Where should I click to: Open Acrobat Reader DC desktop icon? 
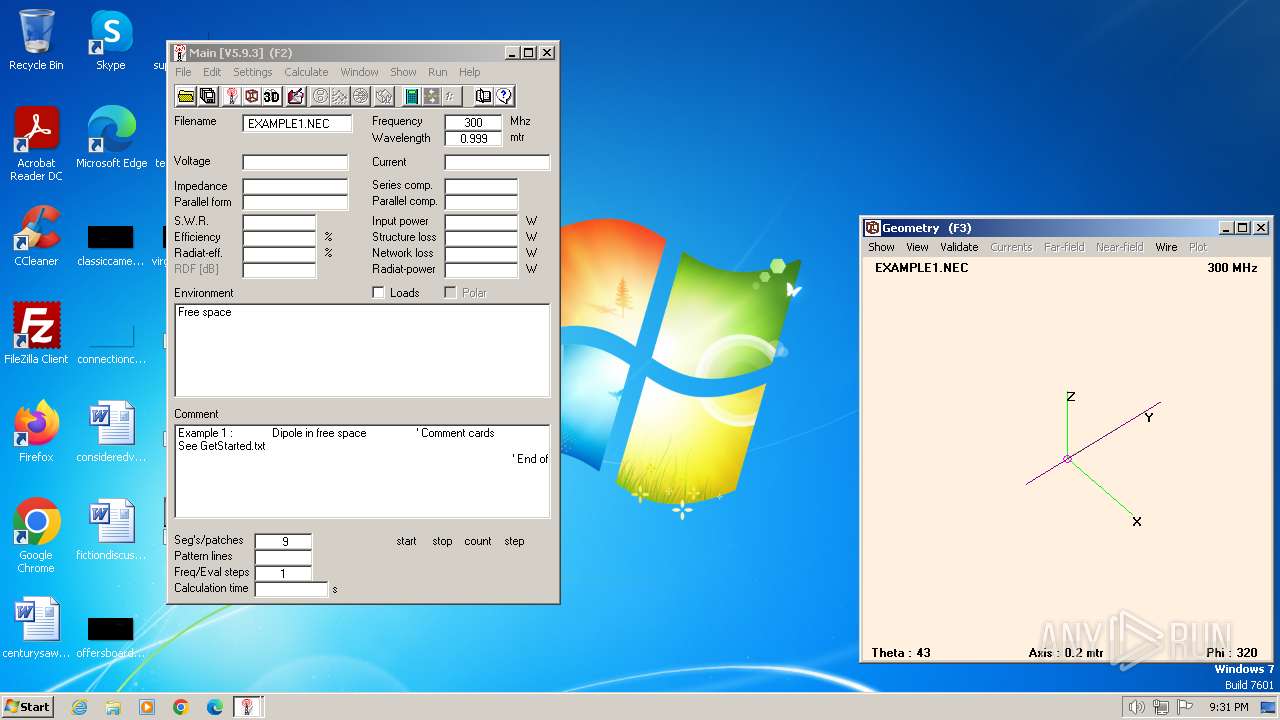(36, 144)
